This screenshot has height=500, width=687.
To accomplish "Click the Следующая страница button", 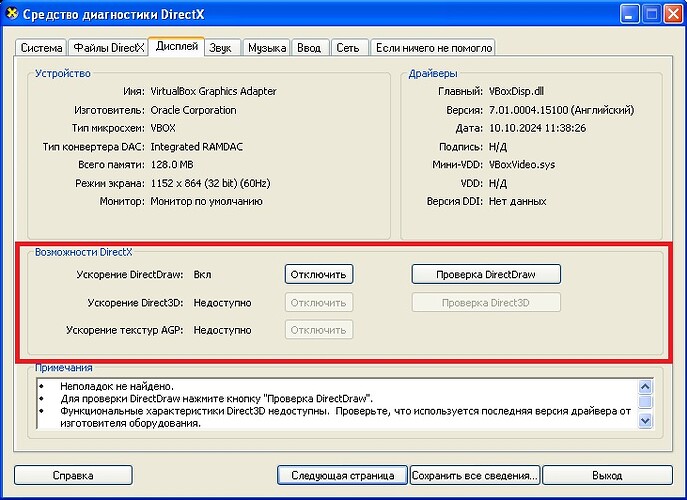I will pos(342,475).
